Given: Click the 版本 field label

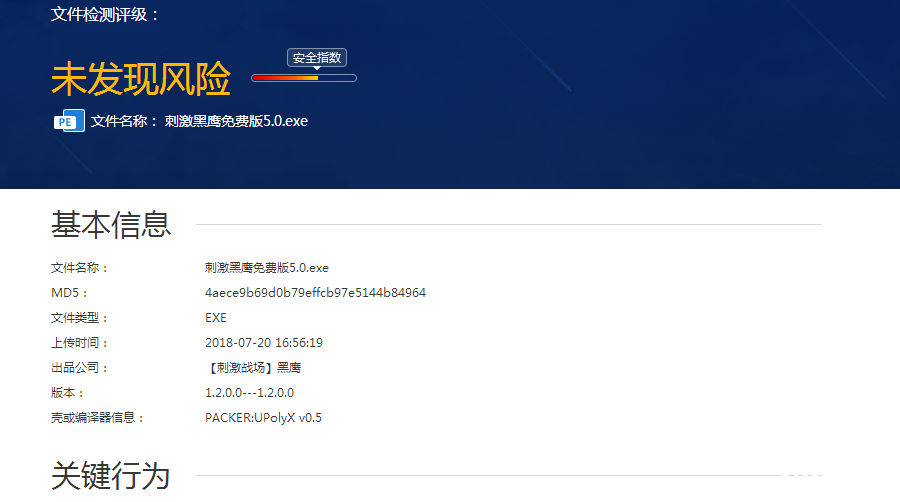Looking at the screenshot, I should click(67, 393).
